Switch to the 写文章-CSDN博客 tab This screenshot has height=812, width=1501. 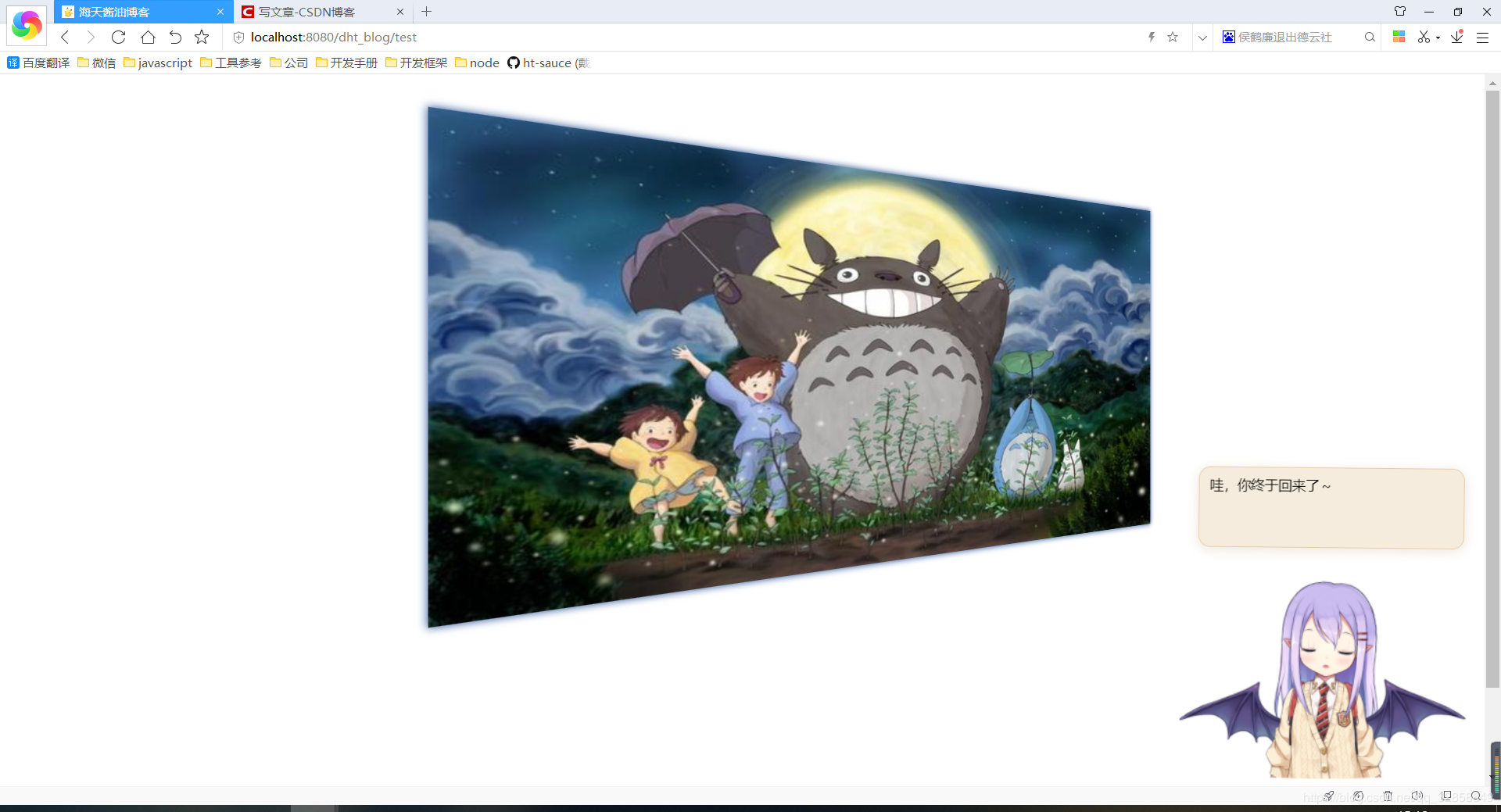click(x=324, y=12)
